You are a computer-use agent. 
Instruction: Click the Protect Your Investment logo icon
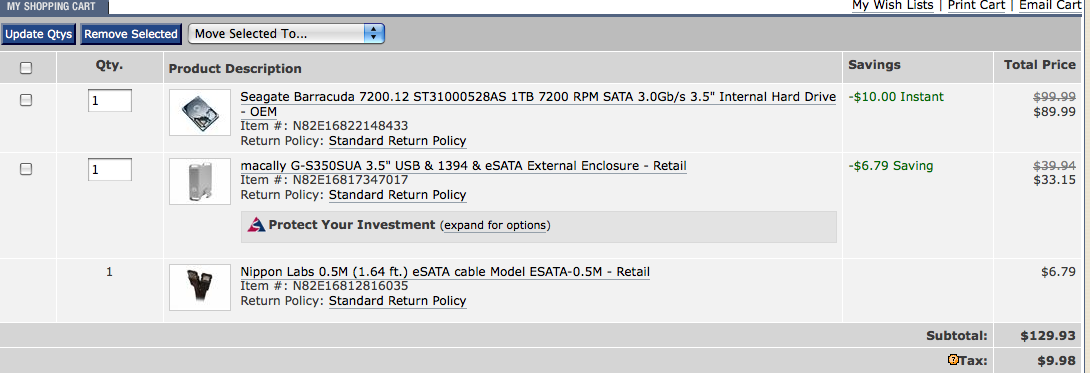pyautogui.click(x=257, y=225)
